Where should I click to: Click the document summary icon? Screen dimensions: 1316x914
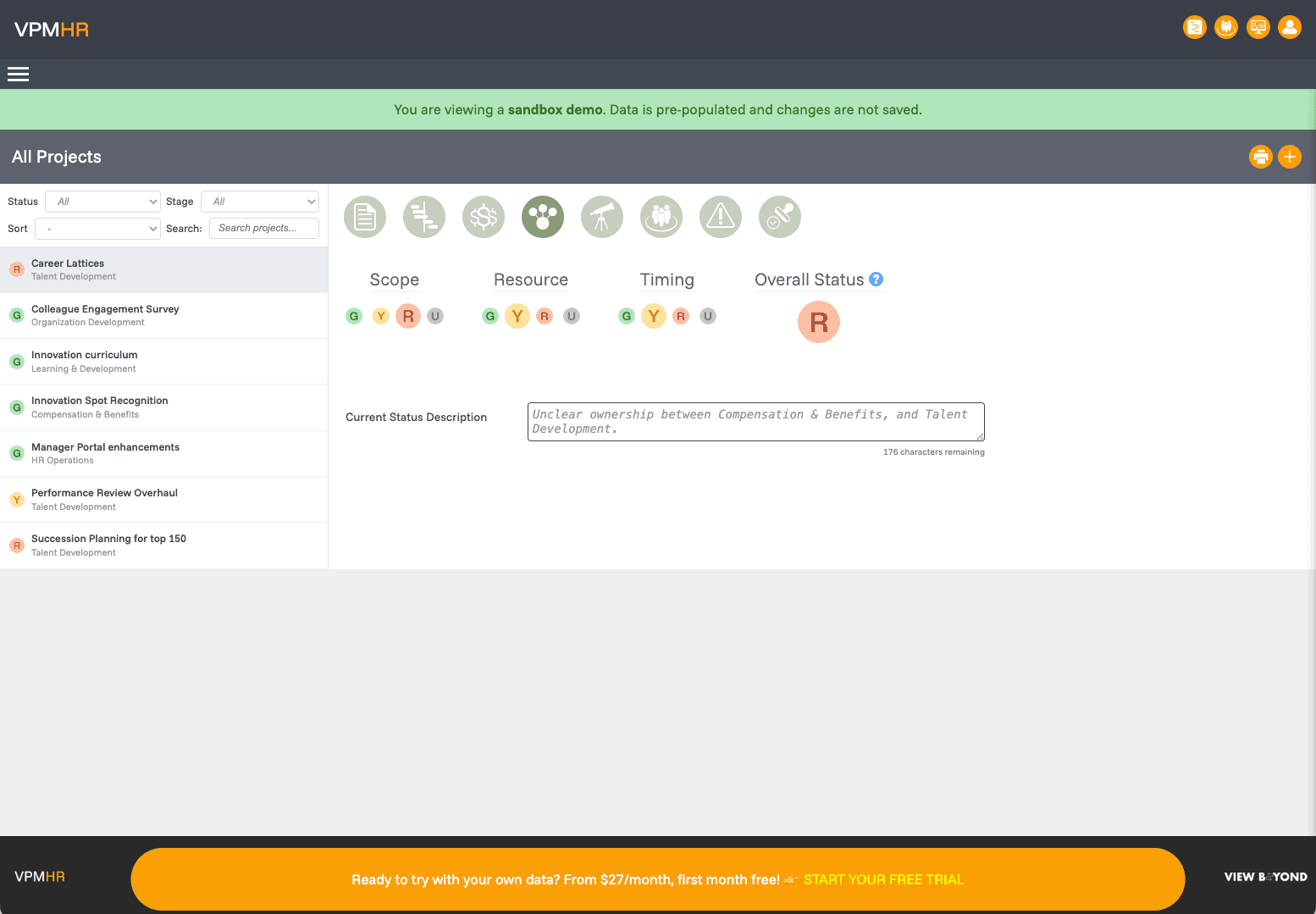365,217
